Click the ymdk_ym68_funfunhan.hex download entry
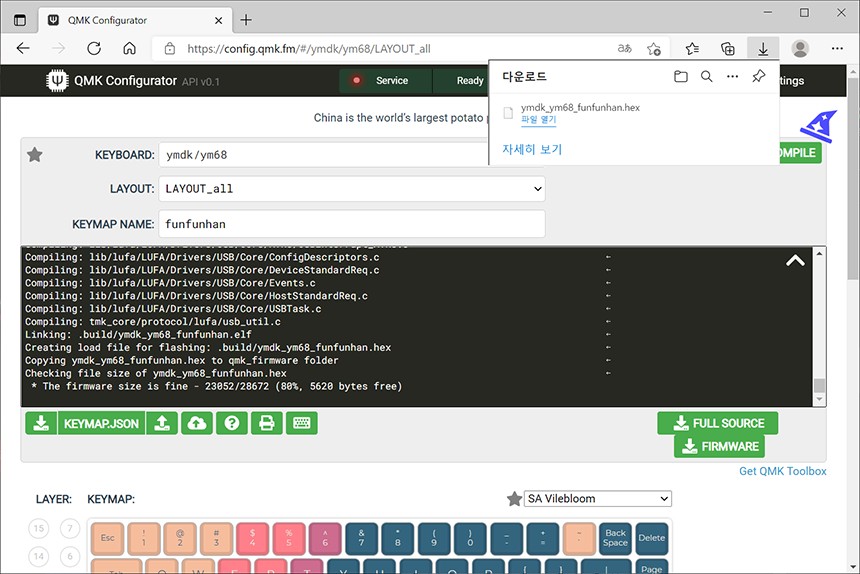The height and width of the screenshot is (574, 860). point(580,107)
